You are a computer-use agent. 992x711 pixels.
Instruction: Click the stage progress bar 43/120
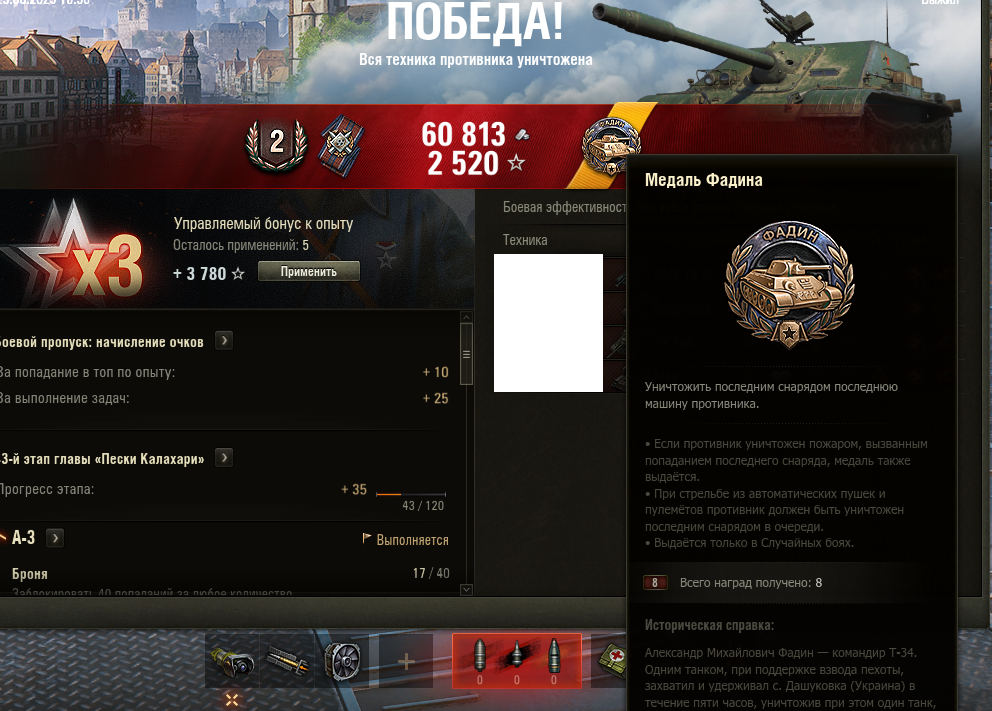tap(411, 494)
